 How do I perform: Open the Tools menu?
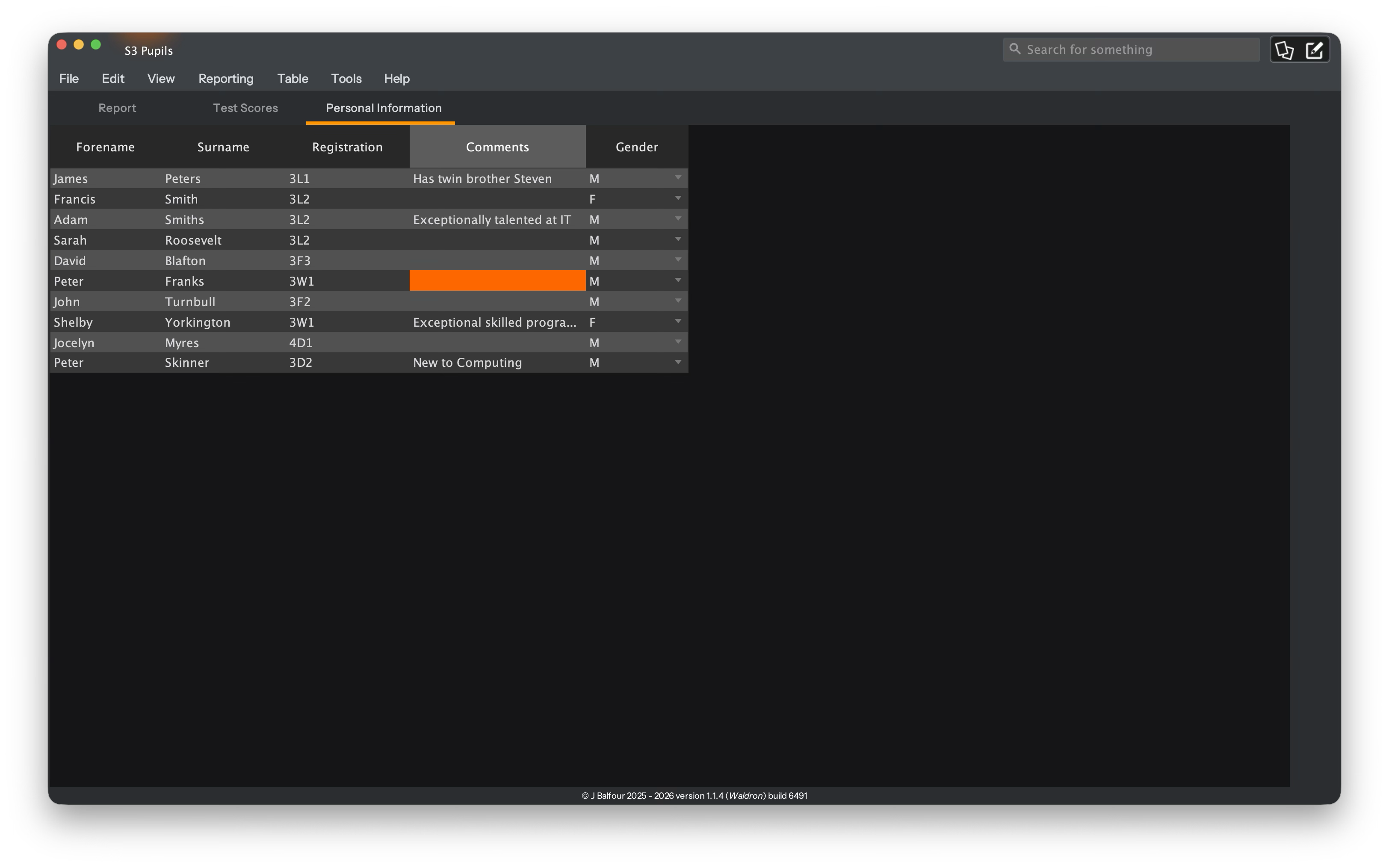pyautogui.click(x=346, y=79)
